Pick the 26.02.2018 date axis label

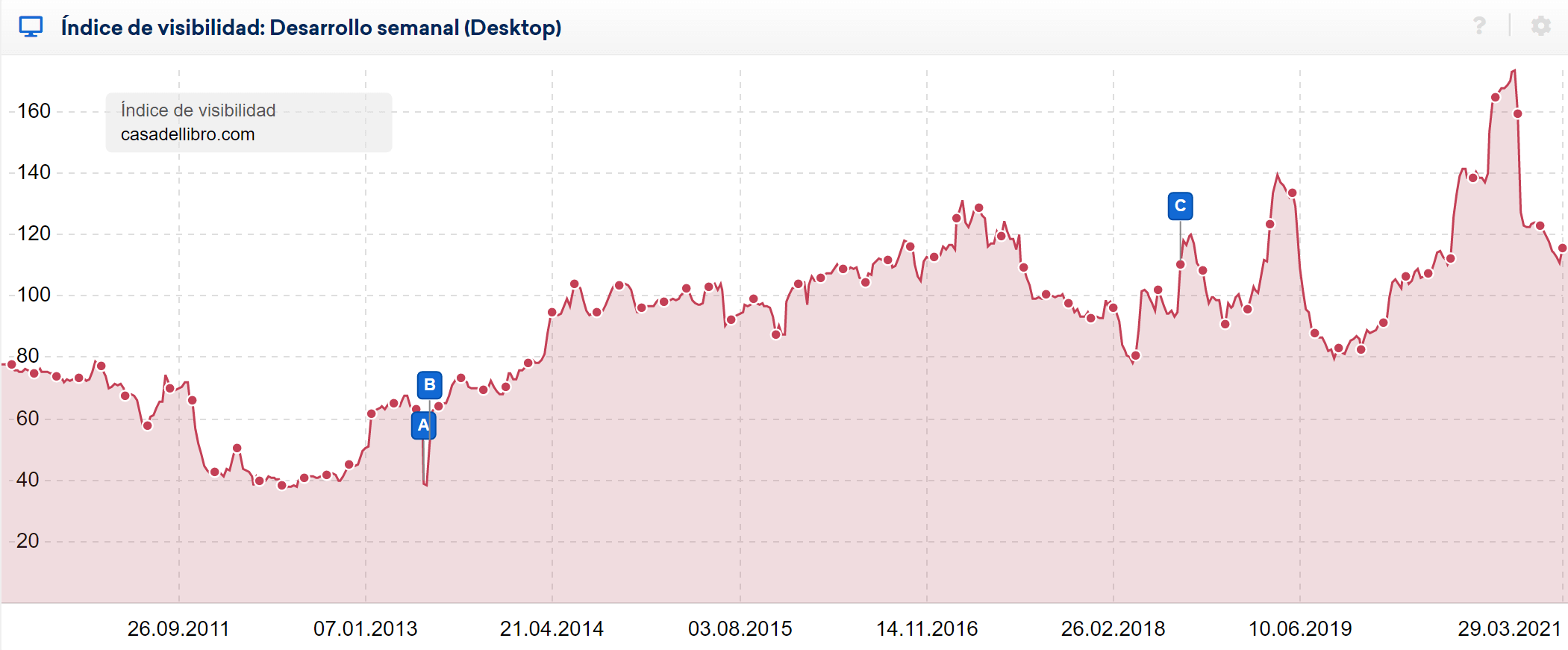[x=1113, y=628]
